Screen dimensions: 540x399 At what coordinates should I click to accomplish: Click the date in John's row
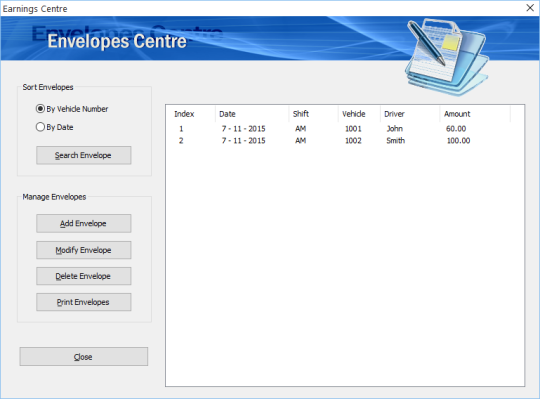(x=243, y=129)
